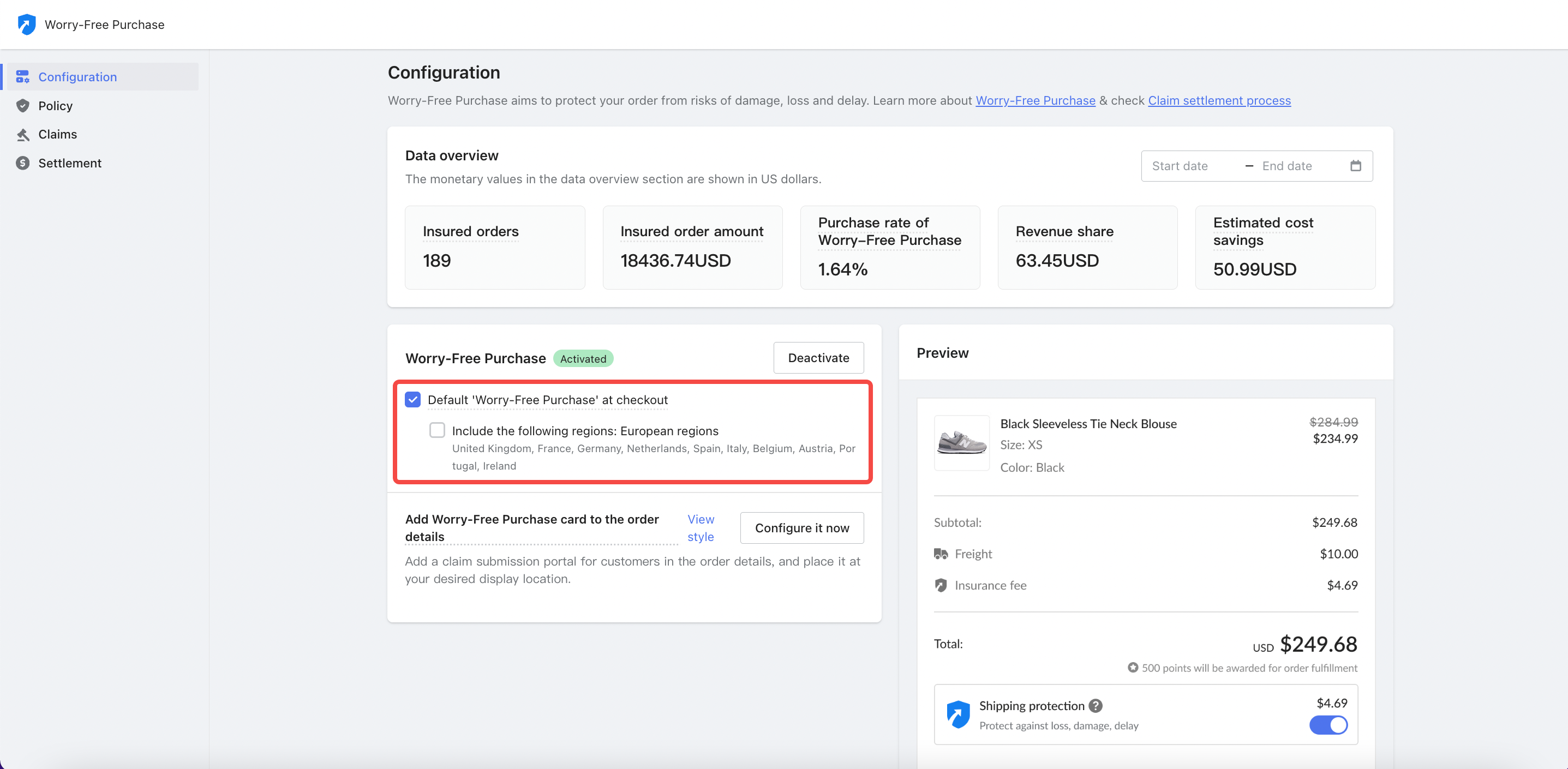1568x769 pixels.
Task: Click the Data overview heading
Action: [452, 156]
